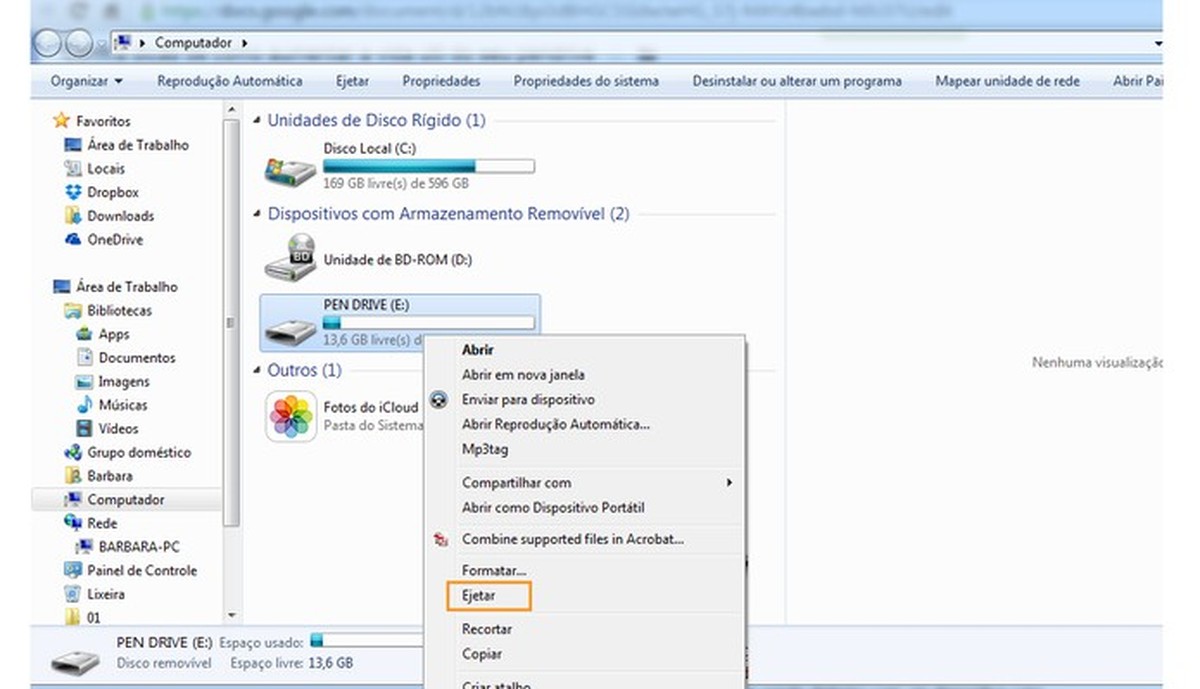Click Computador in the address bar
This screenshot has width=1200, height=689.
(194, 43)
